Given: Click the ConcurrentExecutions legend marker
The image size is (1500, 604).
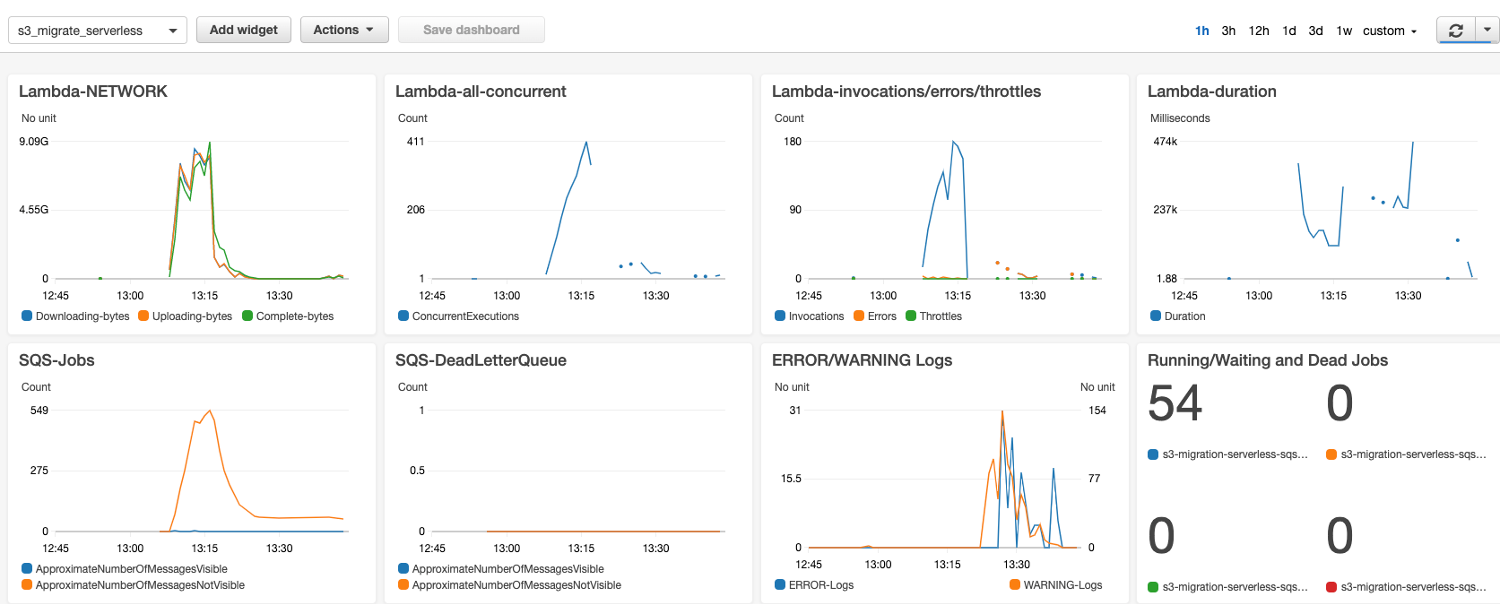Looking at the screenshot, I should 403,316.
